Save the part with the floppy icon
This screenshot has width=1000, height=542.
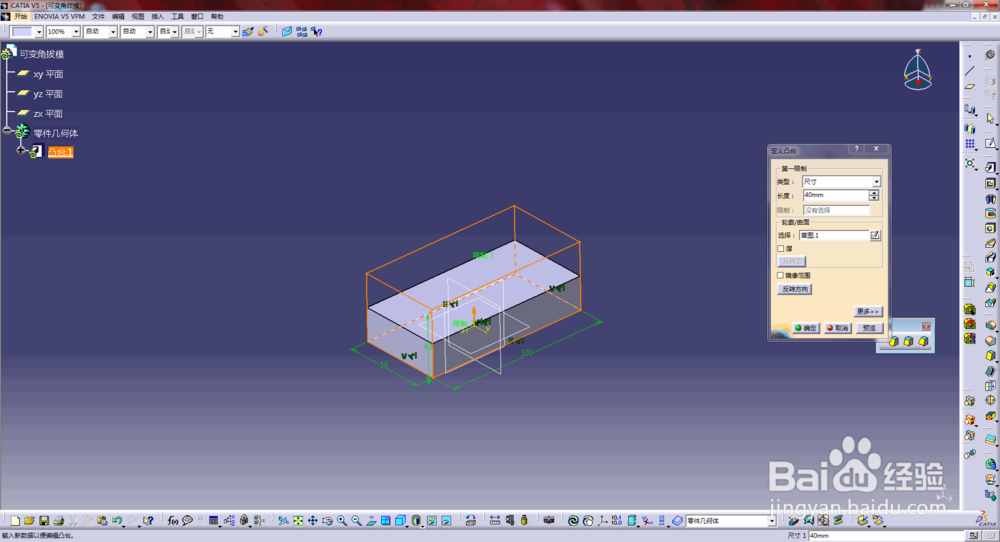44,521
